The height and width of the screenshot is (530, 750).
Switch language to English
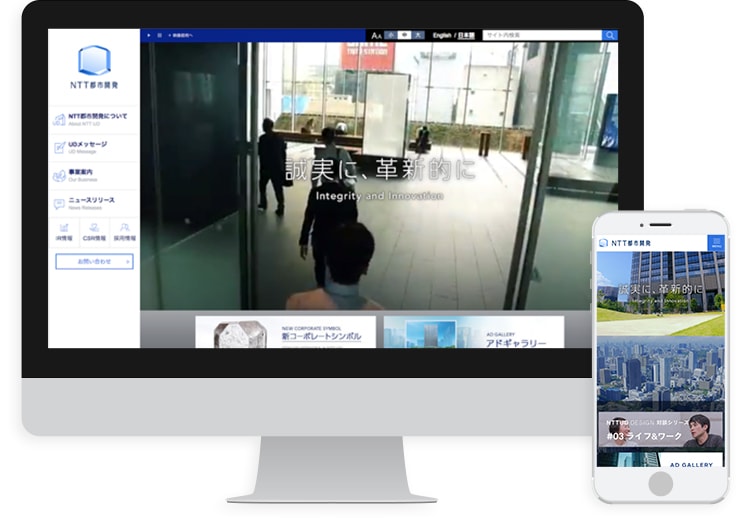point(441,35)
